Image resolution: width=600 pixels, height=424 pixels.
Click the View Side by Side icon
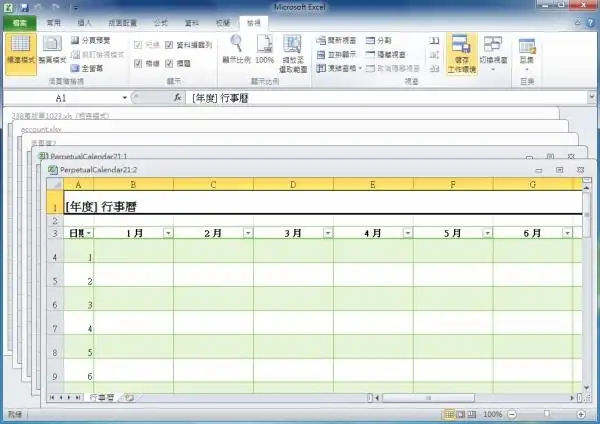click(x=434, y=41)
